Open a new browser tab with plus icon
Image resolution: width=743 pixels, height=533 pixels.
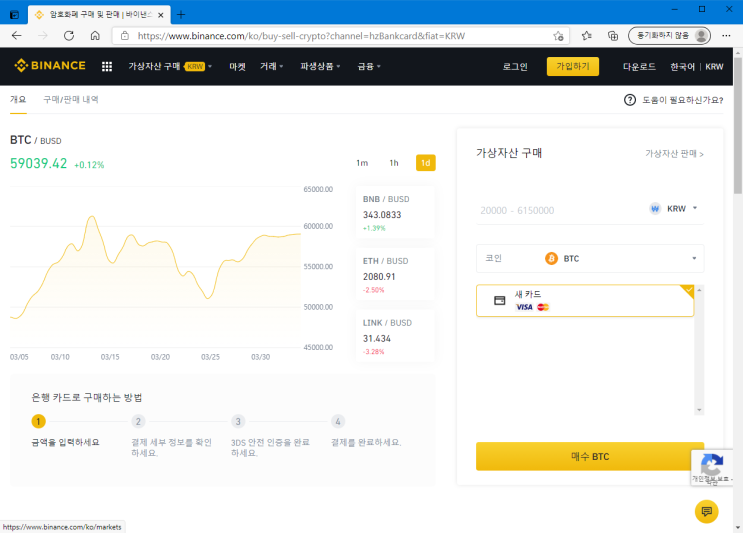pos(181,15)
